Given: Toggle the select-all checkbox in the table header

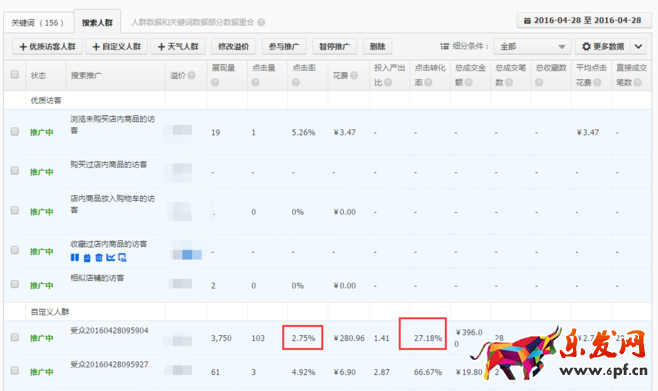Looking at the screenshot, I should tap(15, 74).
